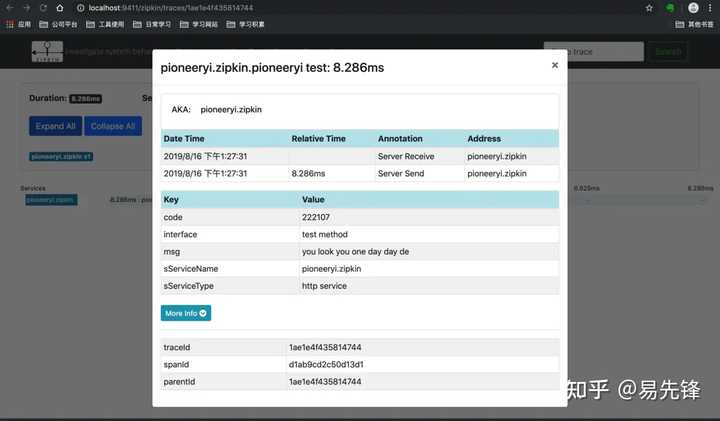Click the Collapse All button

coord(113,126)
